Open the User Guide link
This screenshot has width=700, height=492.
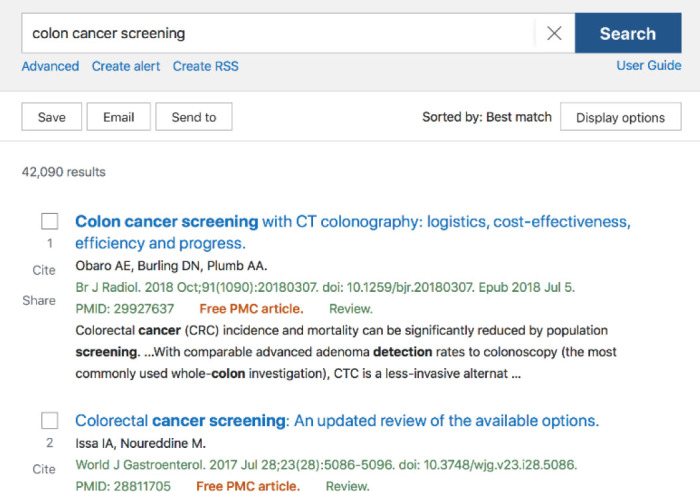pyautogui.click(x=649, y=65)
